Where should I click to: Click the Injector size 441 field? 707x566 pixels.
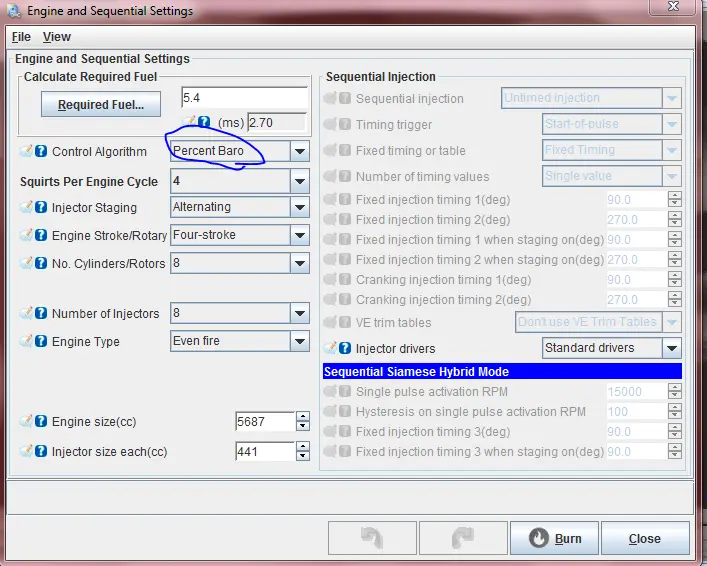coord(266,451)
